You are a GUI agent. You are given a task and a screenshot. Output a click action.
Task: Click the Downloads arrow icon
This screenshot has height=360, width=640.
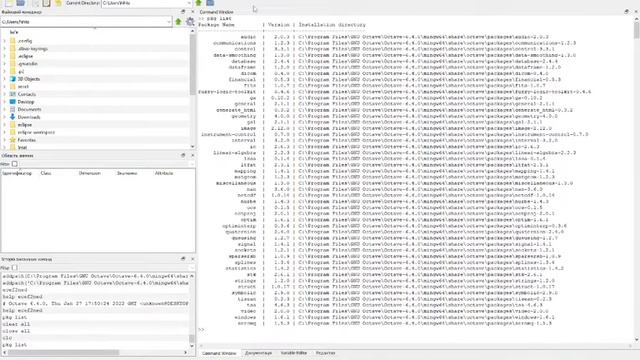[x=13, y=117]
